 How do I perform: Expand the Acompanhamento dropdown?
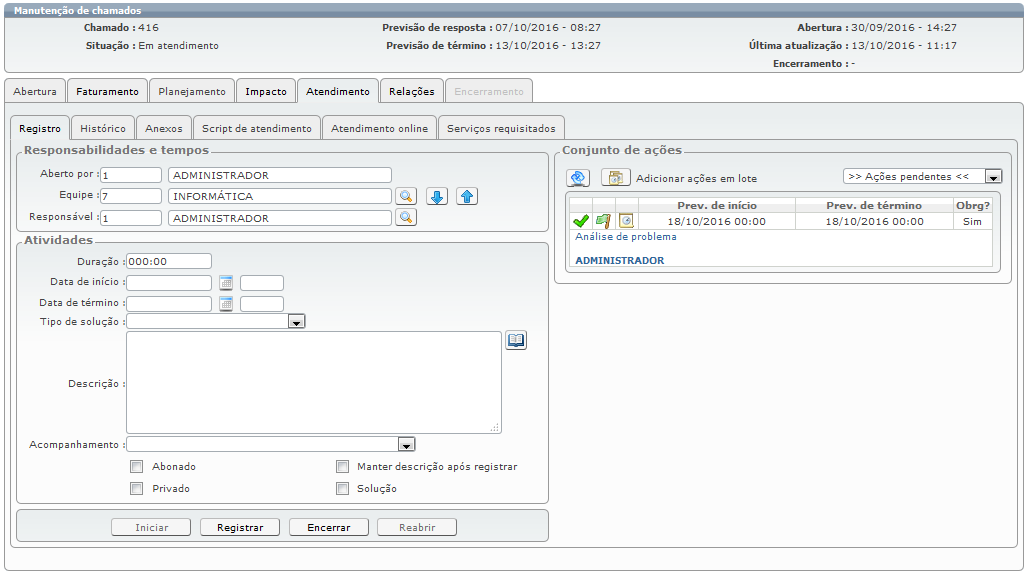click(x=406, y=445)
